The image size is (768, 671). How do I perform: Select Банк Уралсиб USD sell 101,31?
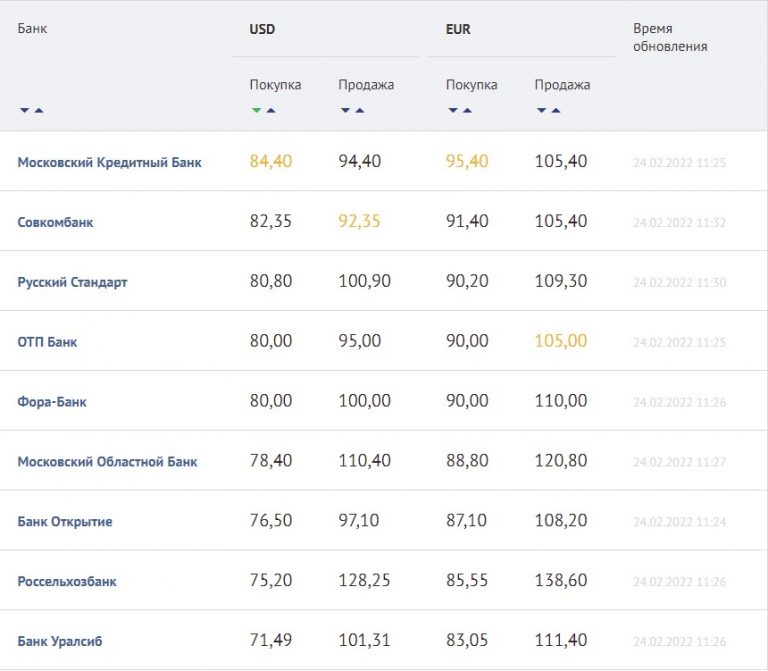pyautogui.click(x=364, y=640)
